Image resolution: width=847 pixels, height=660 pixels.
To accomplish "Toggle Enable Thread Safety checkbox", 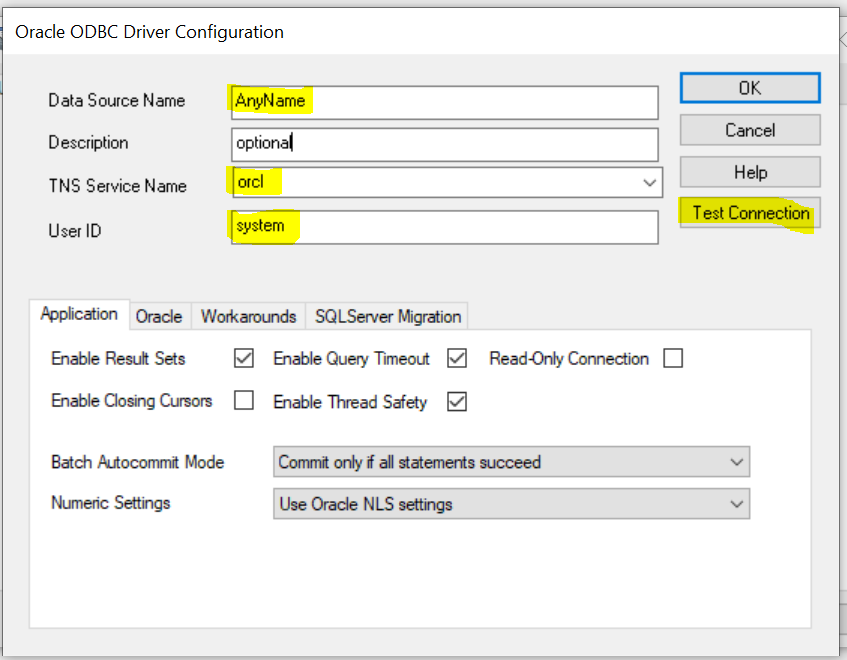I will (x=457, y=402).
